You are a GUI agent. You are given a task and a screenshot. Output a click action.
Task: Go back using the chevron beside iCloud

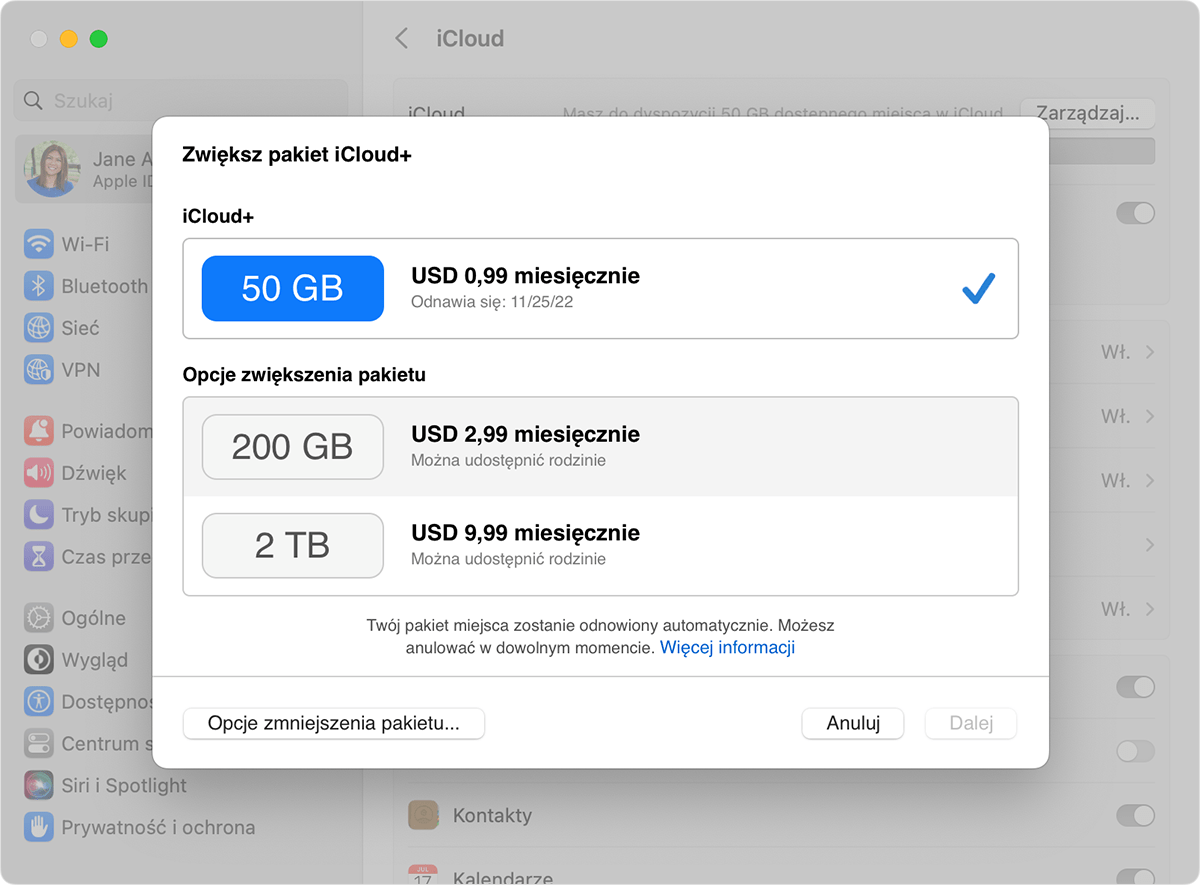(402, 39)
